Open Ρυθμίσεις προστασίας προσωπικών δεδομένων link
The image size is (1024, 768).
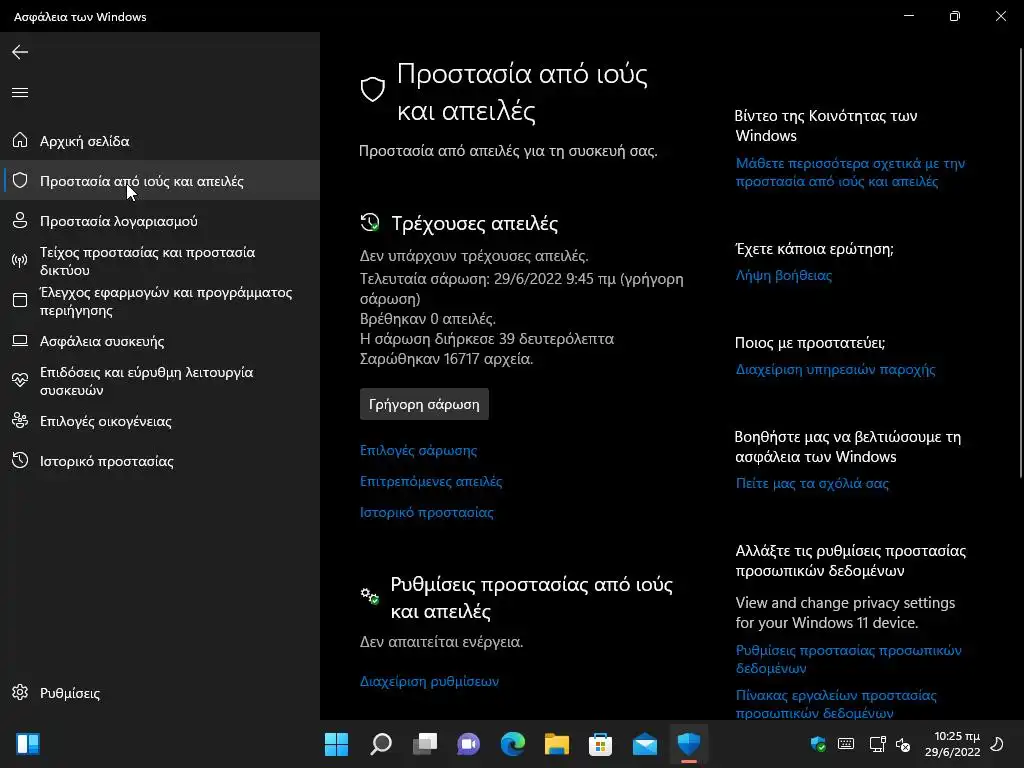coord(848,659)
